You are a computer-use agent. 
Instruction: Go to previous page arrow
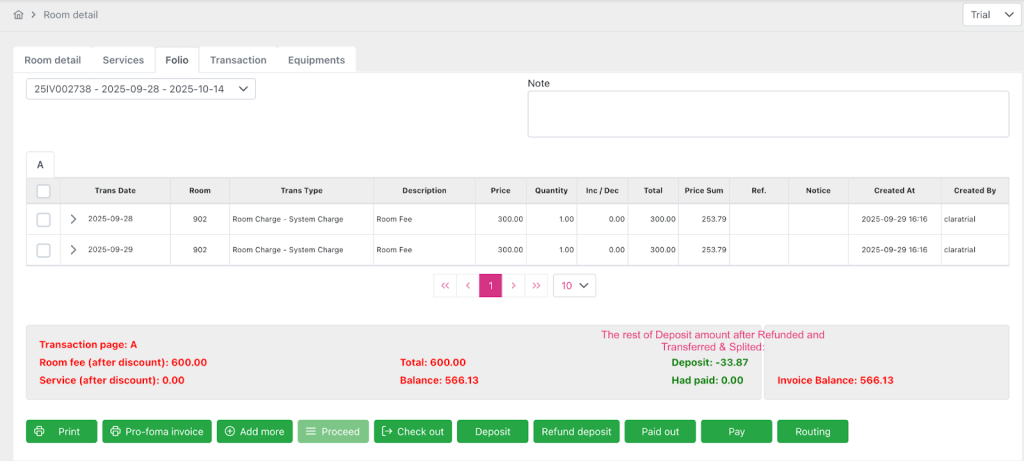pos(468,285)
